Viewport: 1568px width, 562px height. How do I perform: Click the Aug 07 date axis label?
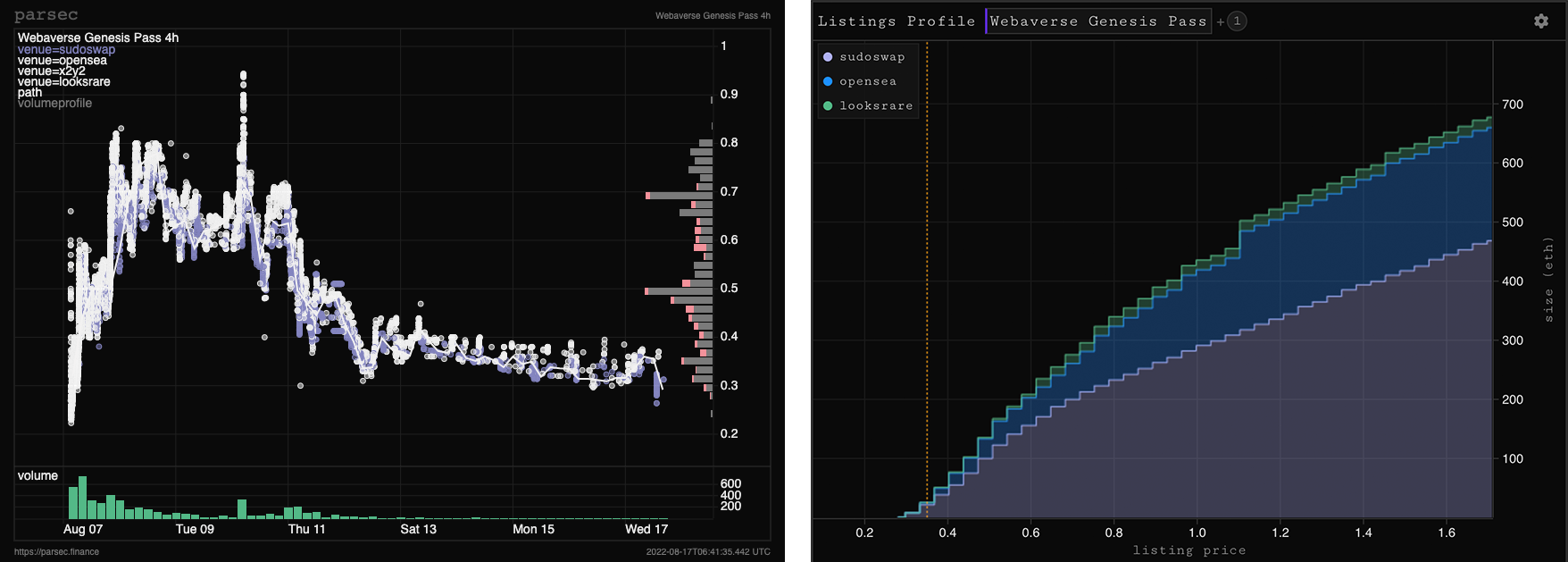83,529
